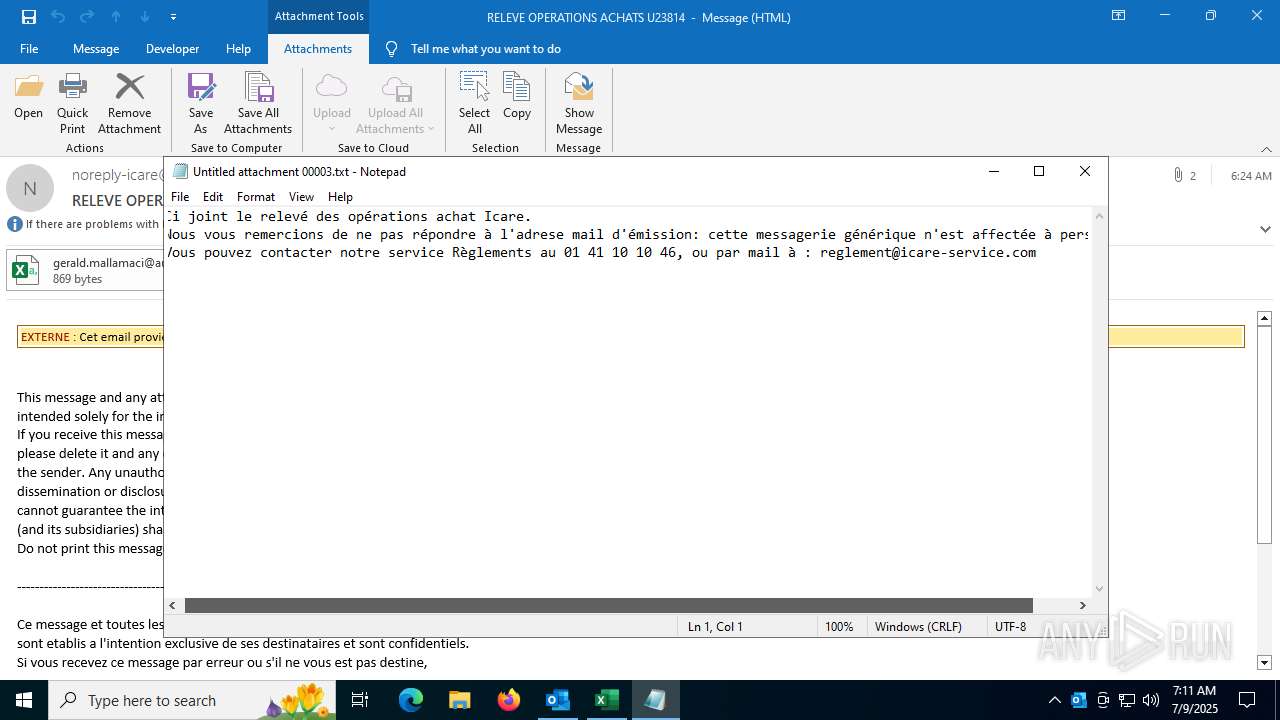Click message pane scroll down arrow

click(x=1264, y=662)
